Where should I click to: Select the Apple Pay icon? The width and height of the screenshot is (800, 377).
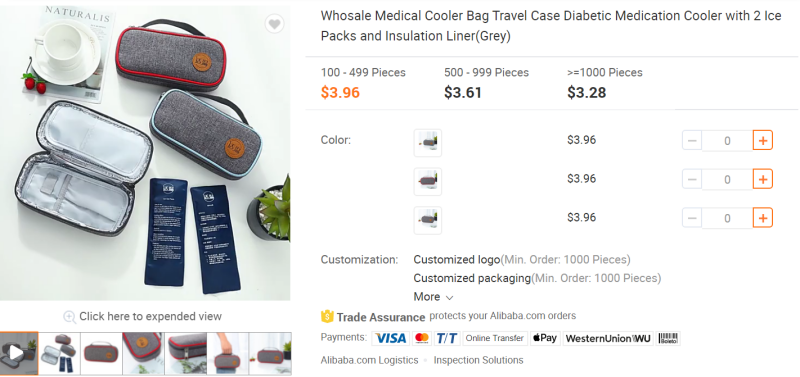click(545, 338)
